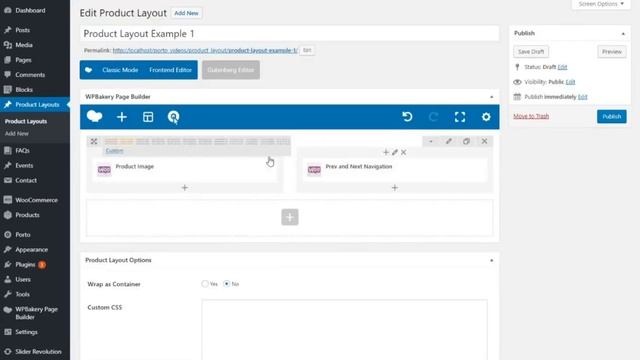Open the permalink URL
The image size is (640, 360).
click(x=205, y=51)
